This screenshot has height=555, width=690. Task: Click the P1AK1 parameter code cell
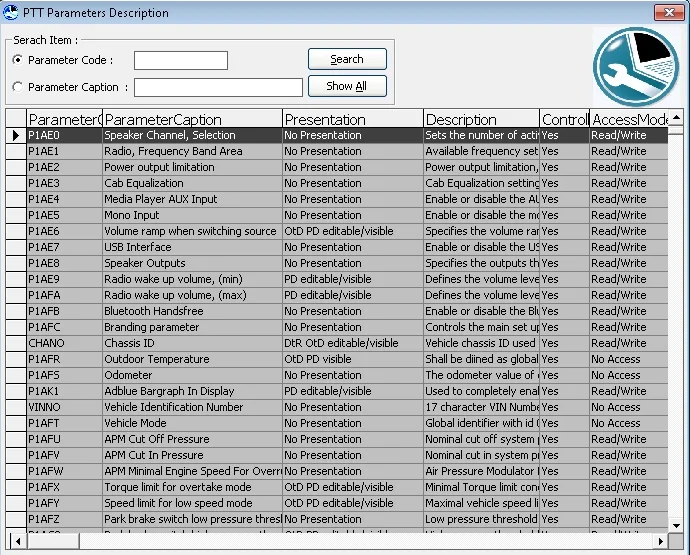pyautogui.click(x=64, y=391)
